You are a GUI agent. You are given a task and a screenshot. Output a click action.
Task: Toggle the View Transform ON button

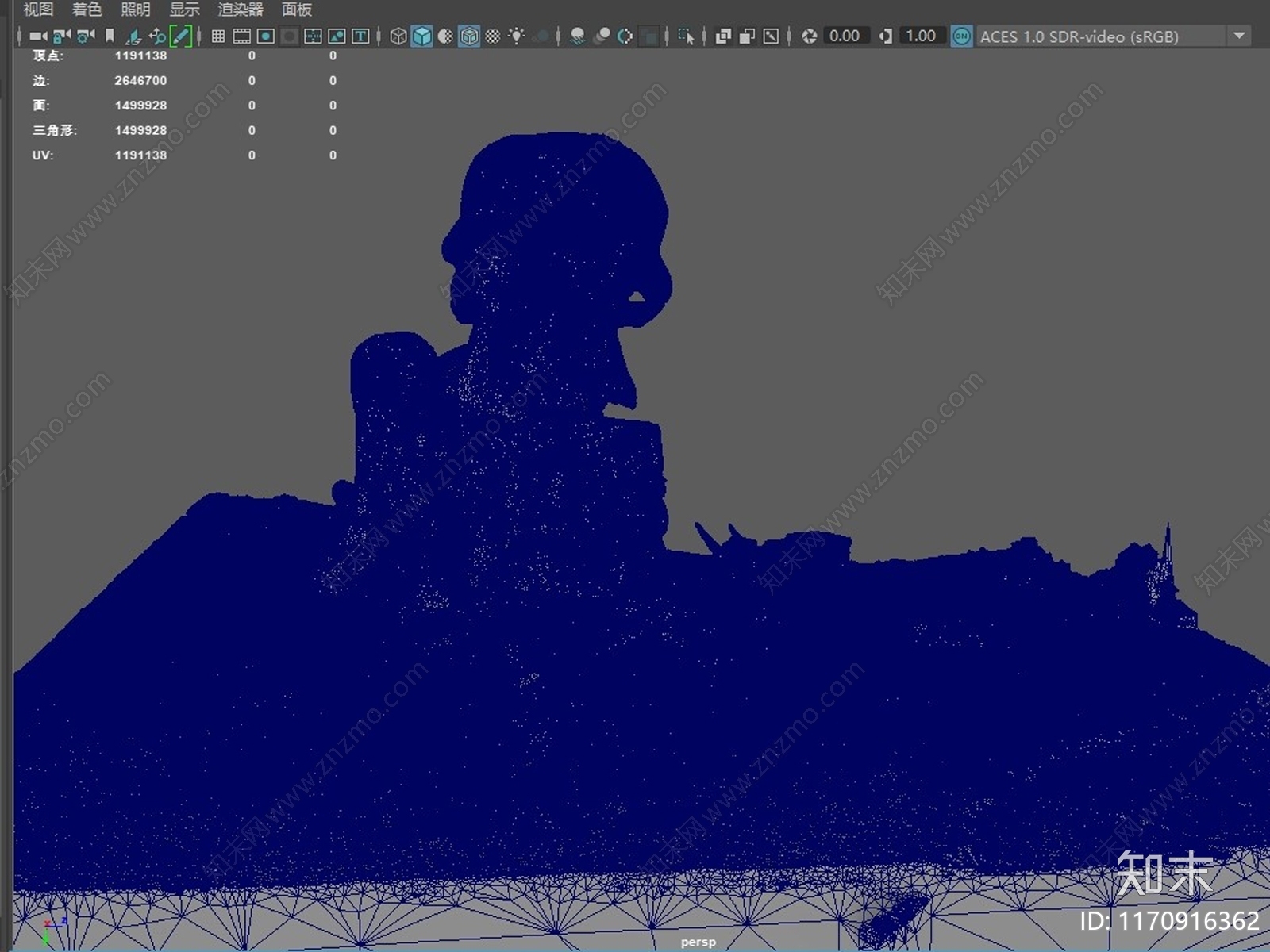tap(961, 36)
